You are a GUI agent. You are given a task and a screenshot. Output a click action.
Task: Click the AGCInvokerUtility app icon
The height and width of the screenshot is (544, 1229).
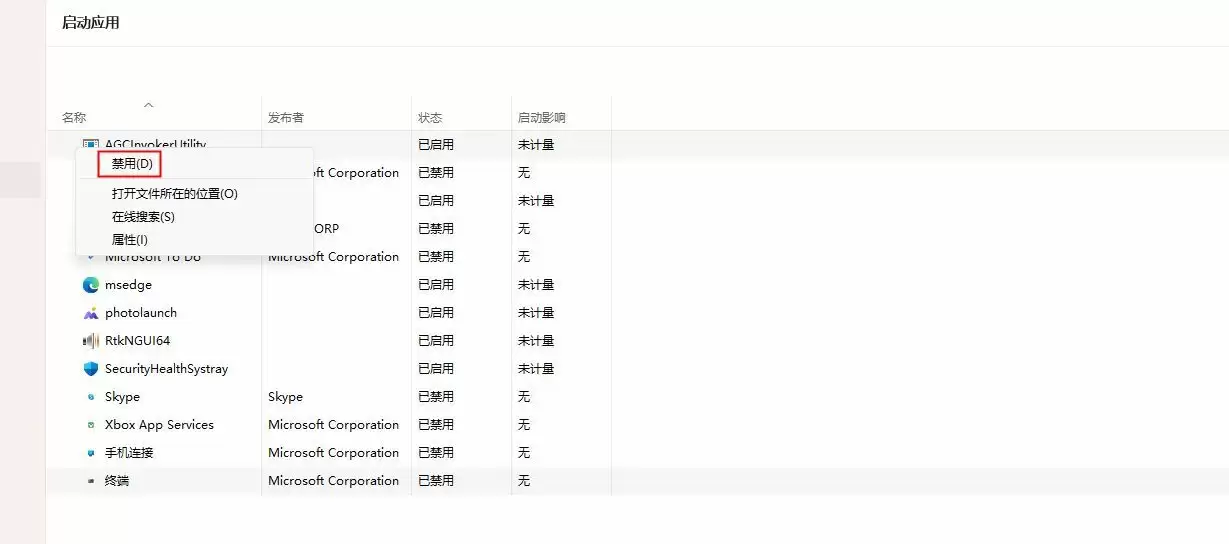point(91,145)
